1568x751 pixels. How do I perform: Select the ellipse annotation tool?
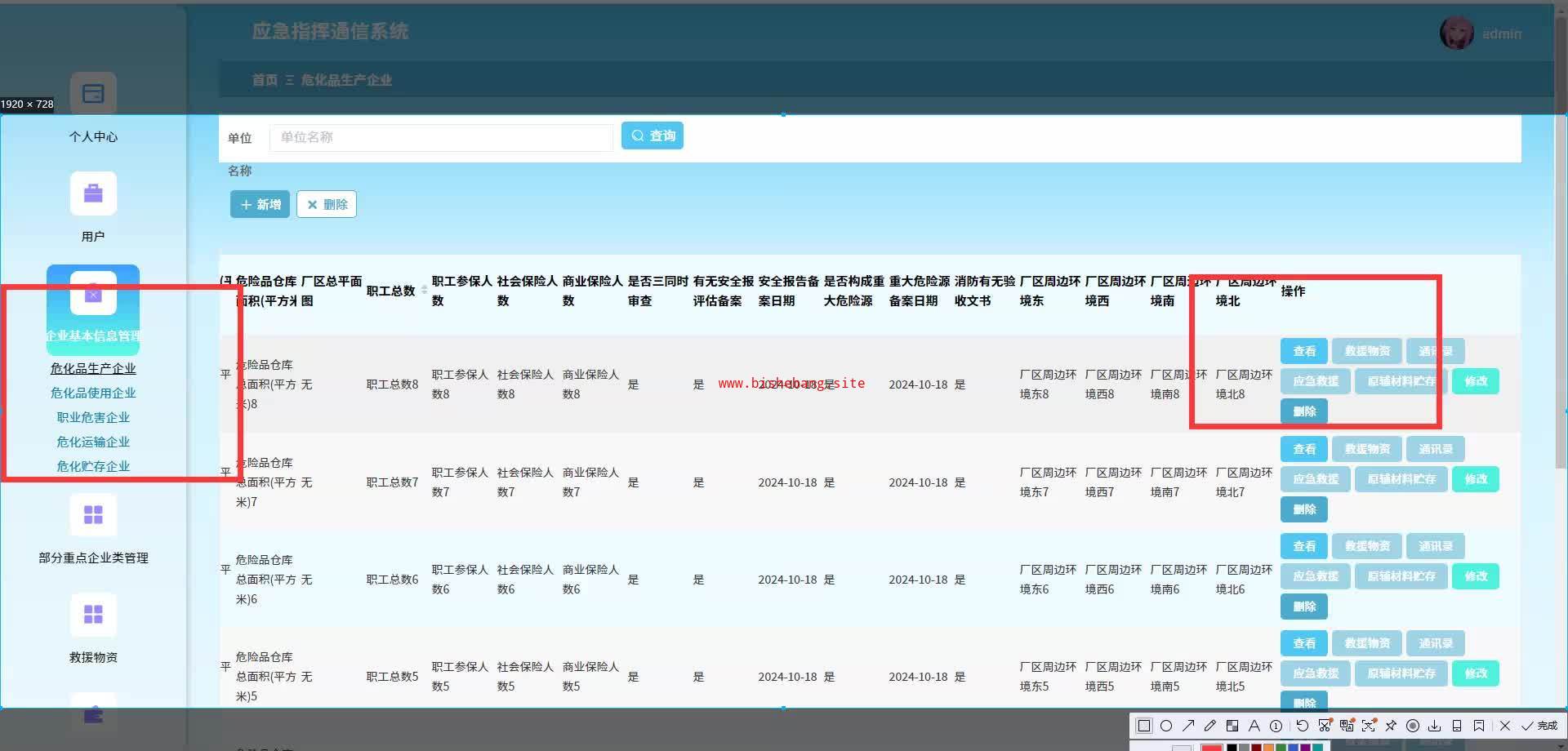click(x=1166, y=726)
